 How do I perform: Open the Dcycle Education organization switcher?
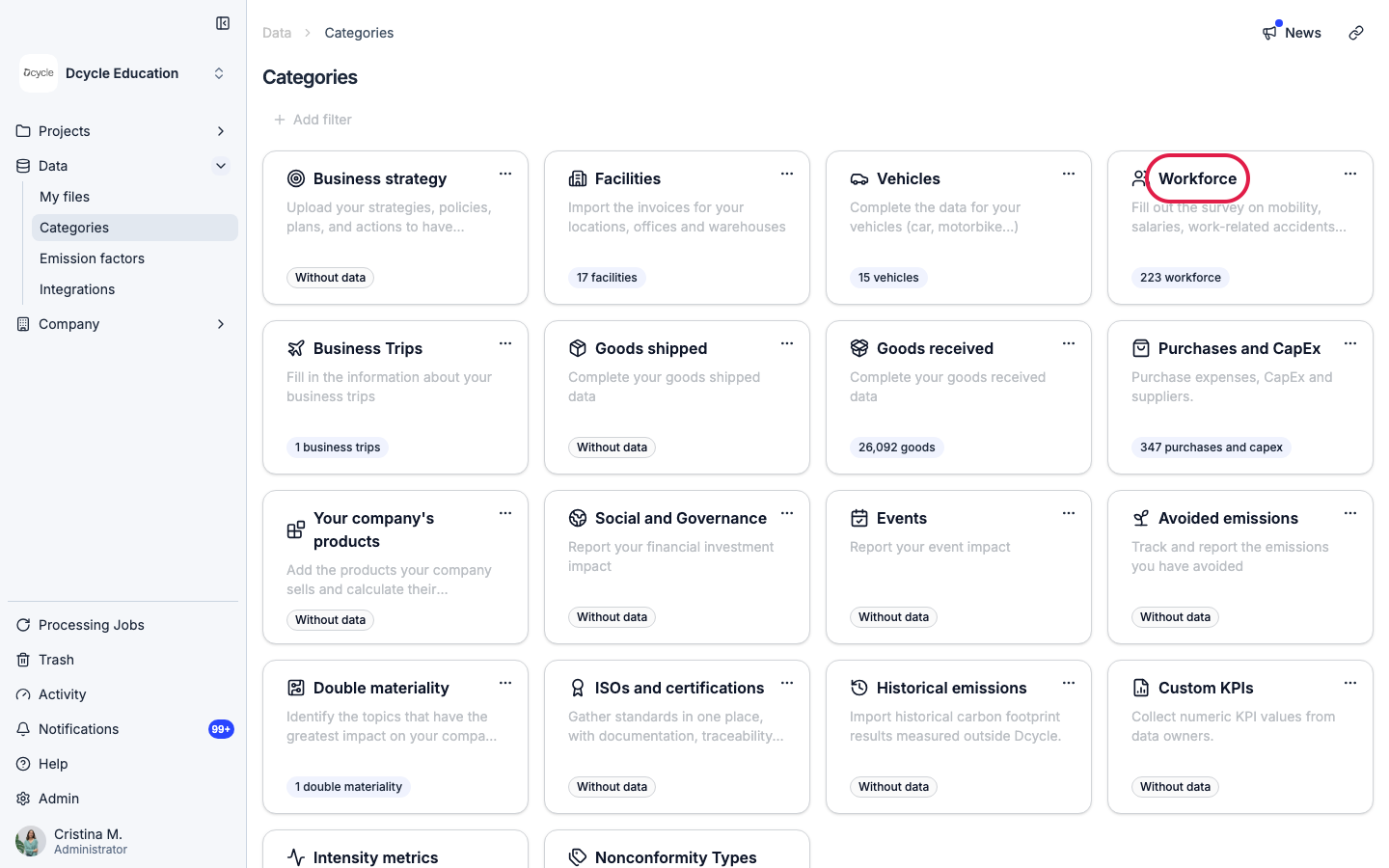123,73
